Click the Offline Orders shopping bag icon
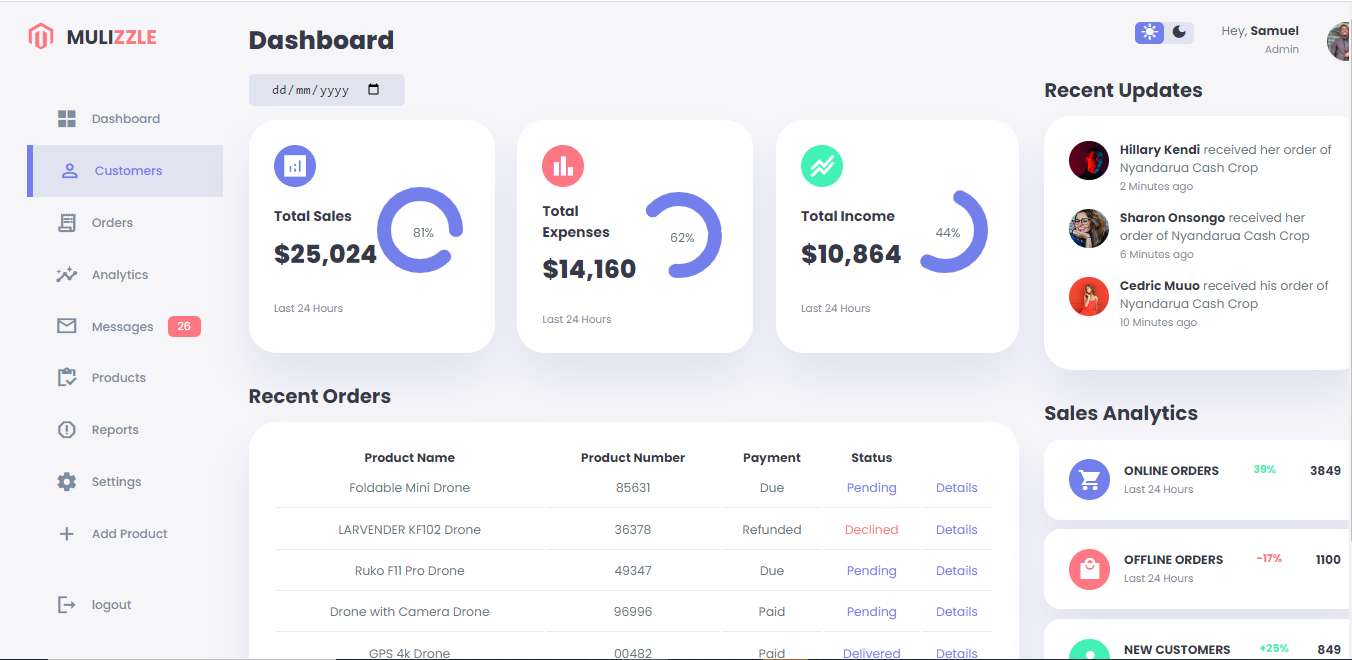1352x660 pixels. point(1089,569)
